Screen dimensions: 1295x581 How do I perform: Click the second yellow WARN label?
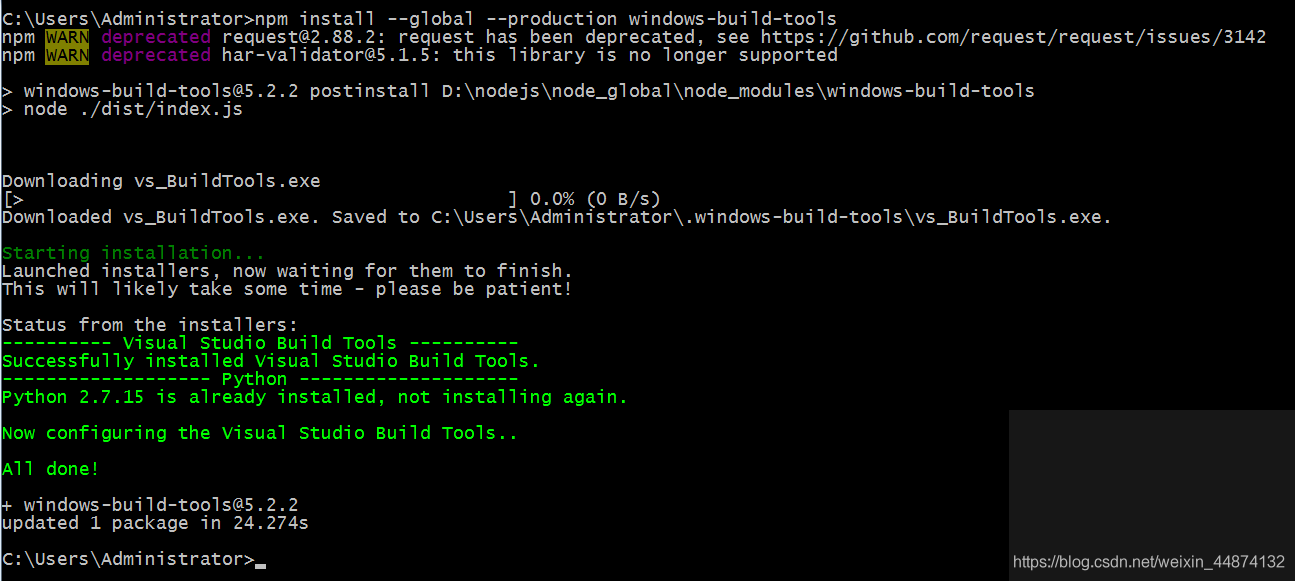[x=67, y=55]
